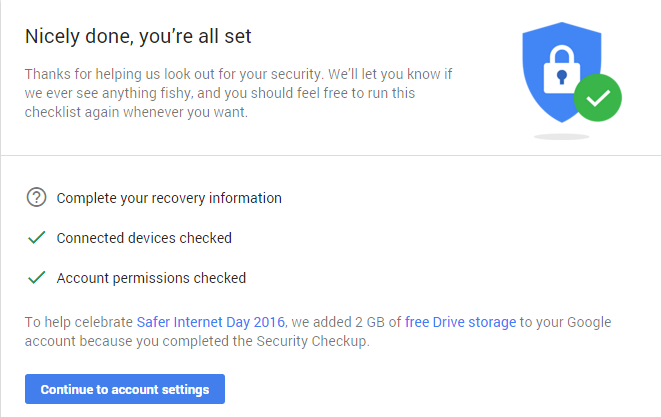This screenshot has height=417, width=661.
Task: Click the thank-you security description paragraph
Action: [235, 93]
